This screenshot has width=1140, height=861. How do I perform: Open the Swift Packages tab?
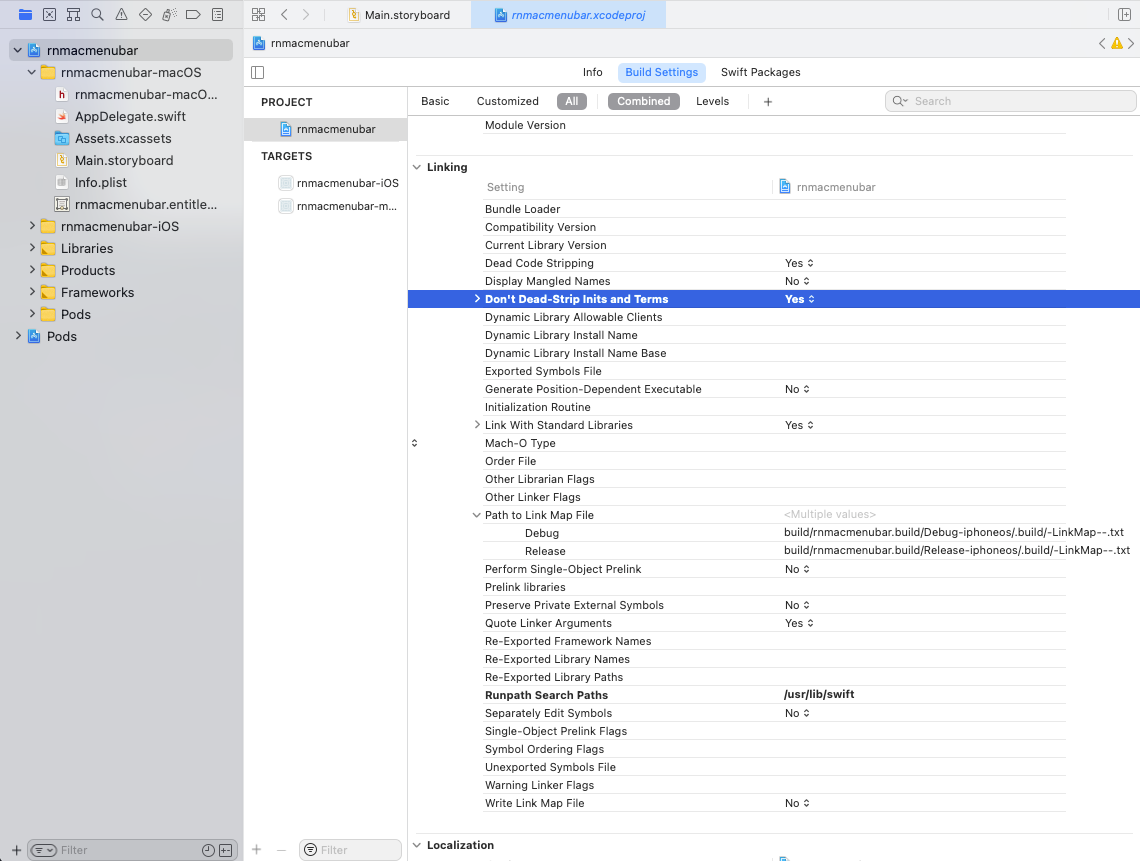(760, 72)
